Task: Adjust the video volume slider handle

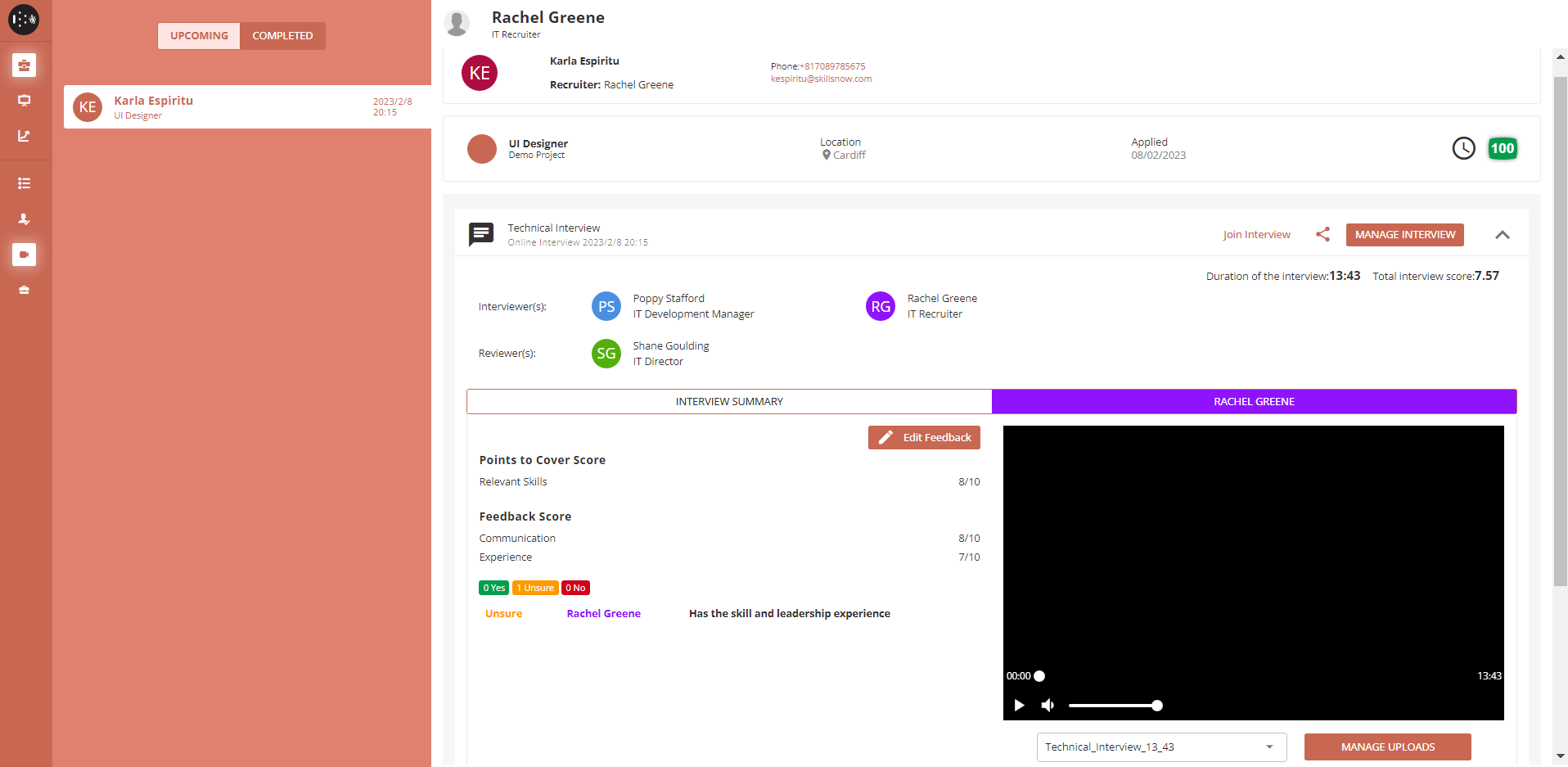Action: click(x=1156, y=706)
